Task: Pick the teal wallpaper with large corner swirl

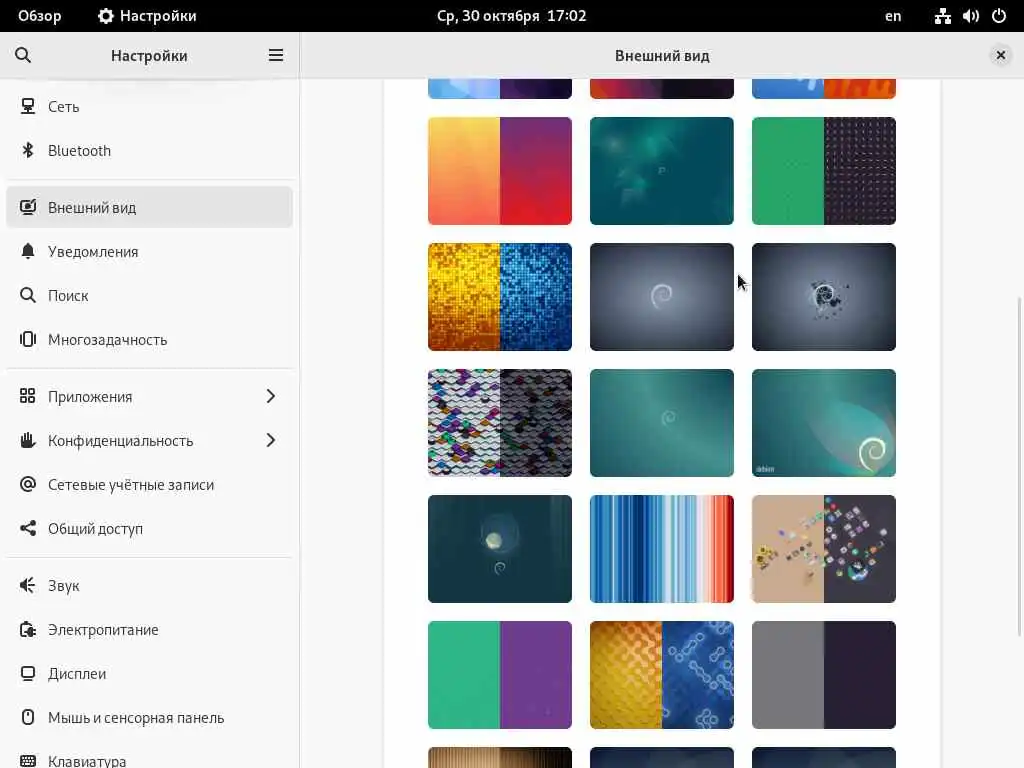Action: coord(824,423)
